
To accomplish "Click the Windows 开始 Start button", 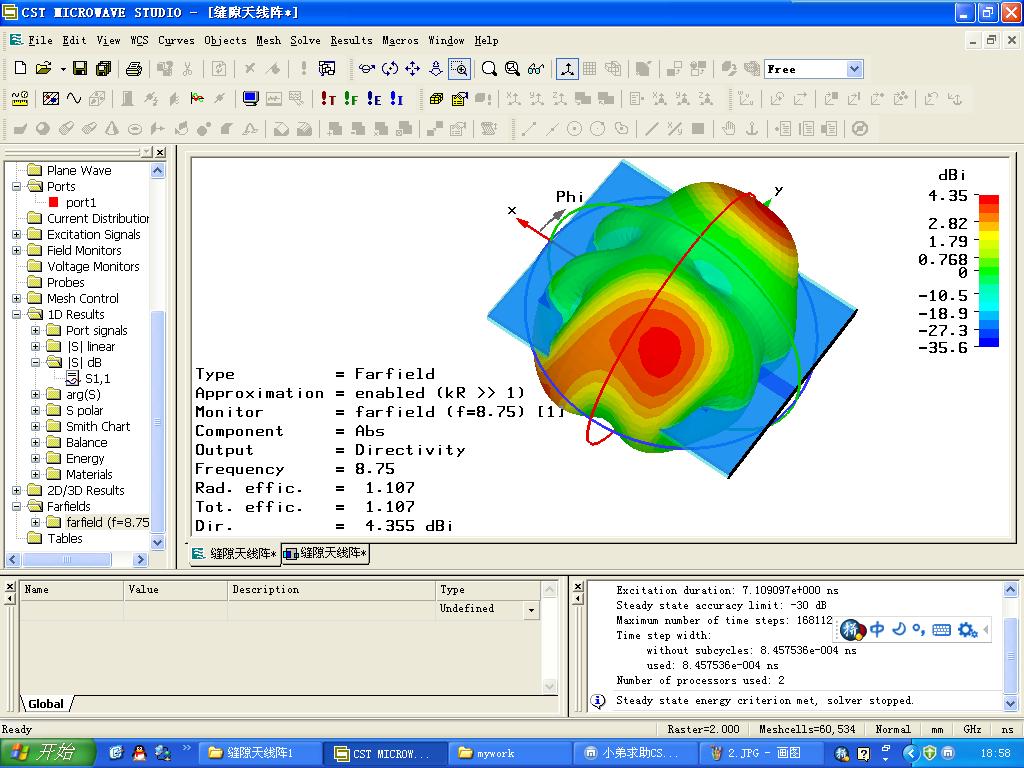I will 48,753.
